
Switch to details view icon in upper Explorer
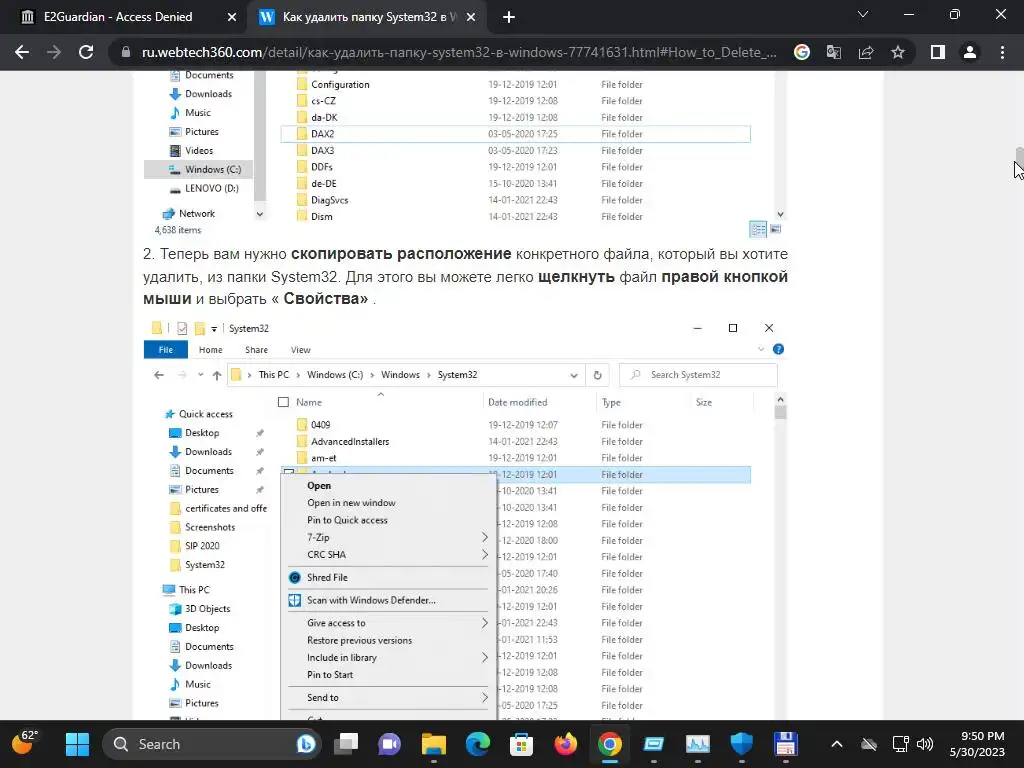click(758, 229)
